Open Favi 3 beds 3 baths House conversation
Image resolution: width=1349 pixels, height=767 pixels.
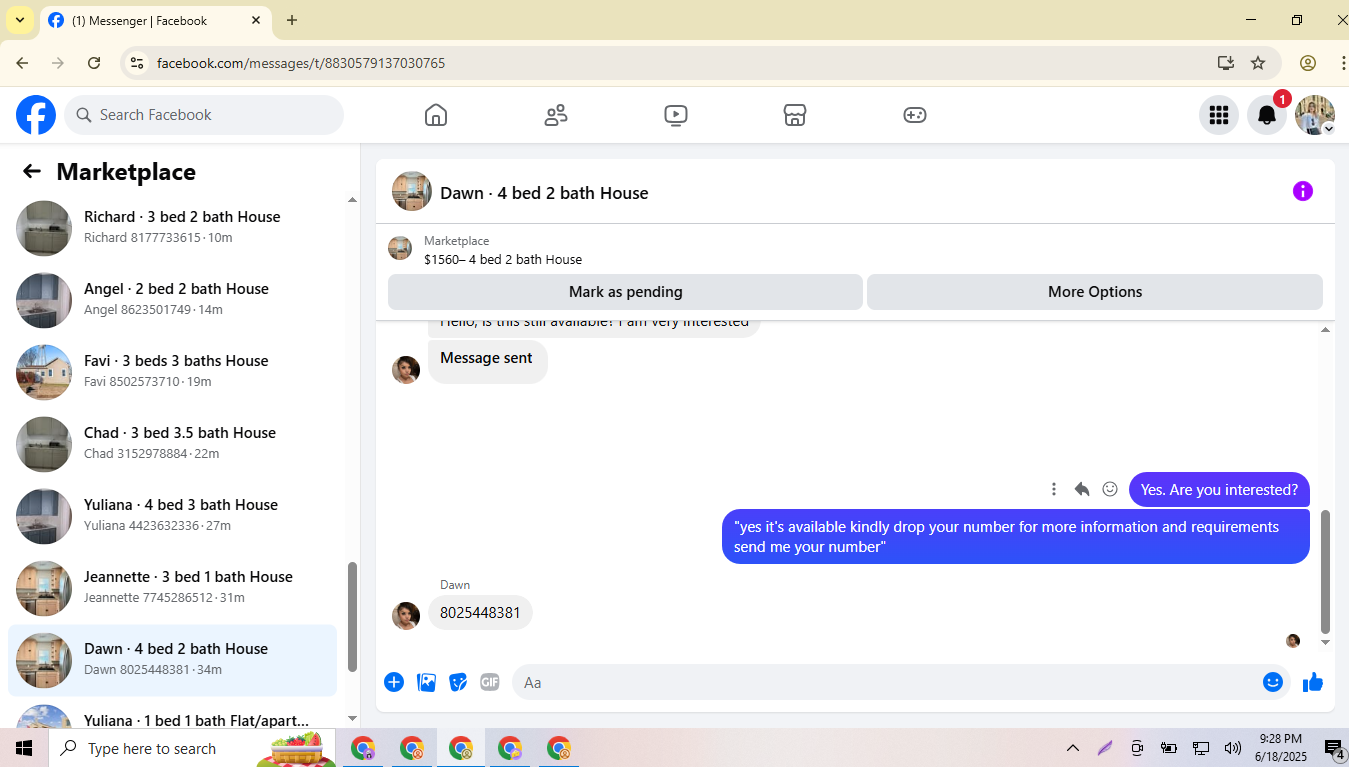click(x=172, y=372)
